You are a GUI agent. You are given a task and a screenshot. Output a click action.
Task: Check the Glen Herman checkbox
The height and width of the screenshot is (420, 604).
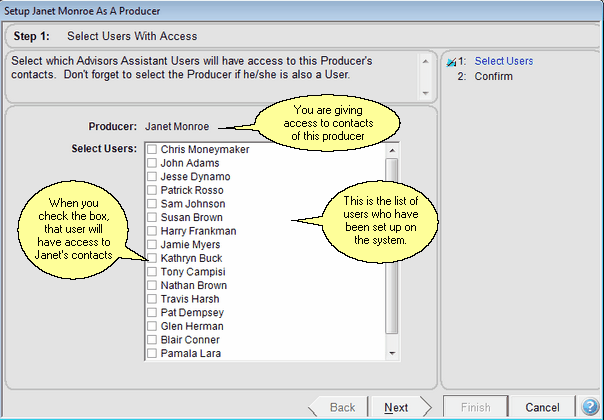pos(152,326)
